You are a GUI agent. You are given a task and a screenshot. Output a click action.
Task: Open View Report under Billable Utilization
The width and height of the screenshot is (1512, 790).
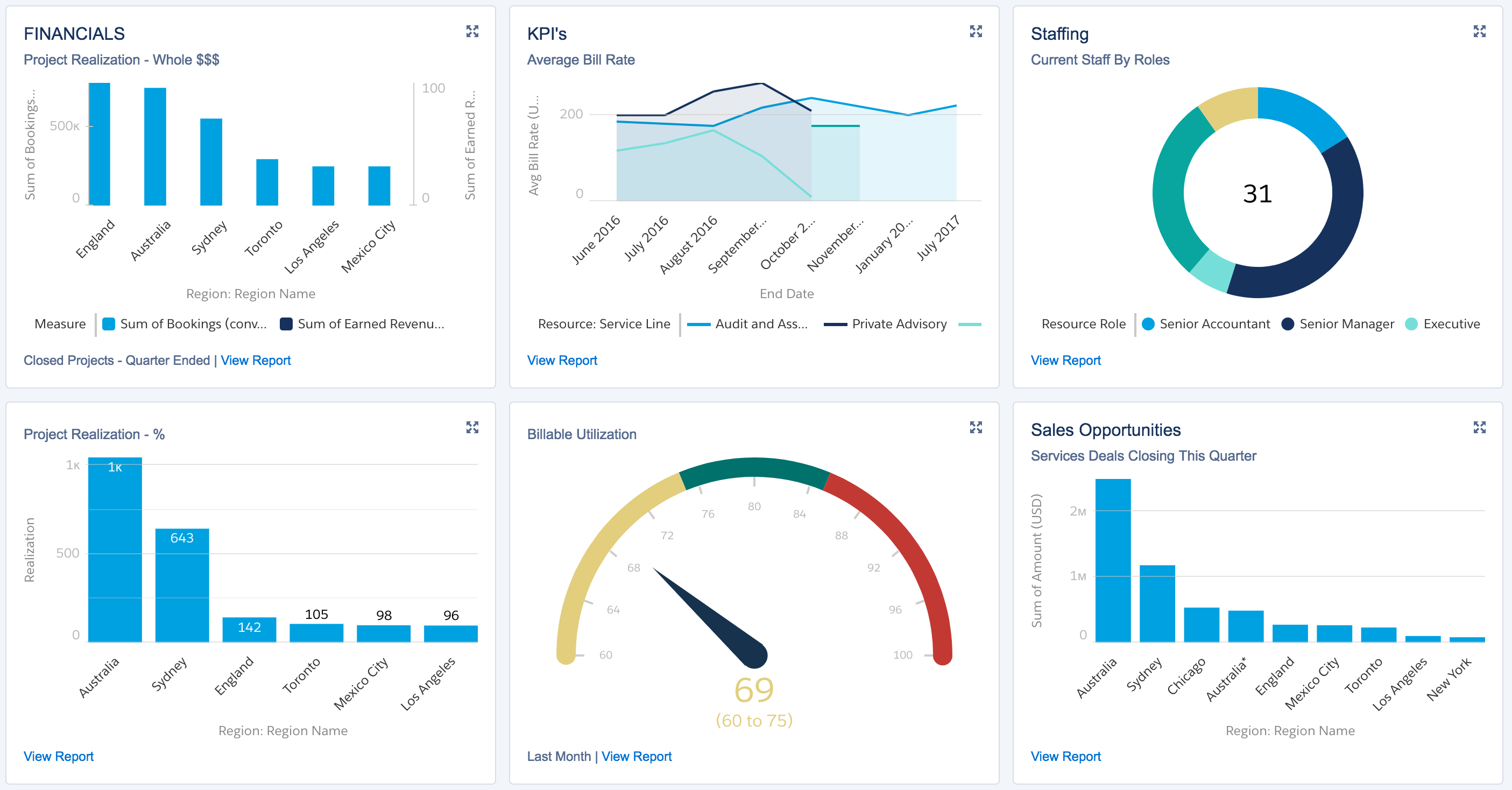coord(636,757)
